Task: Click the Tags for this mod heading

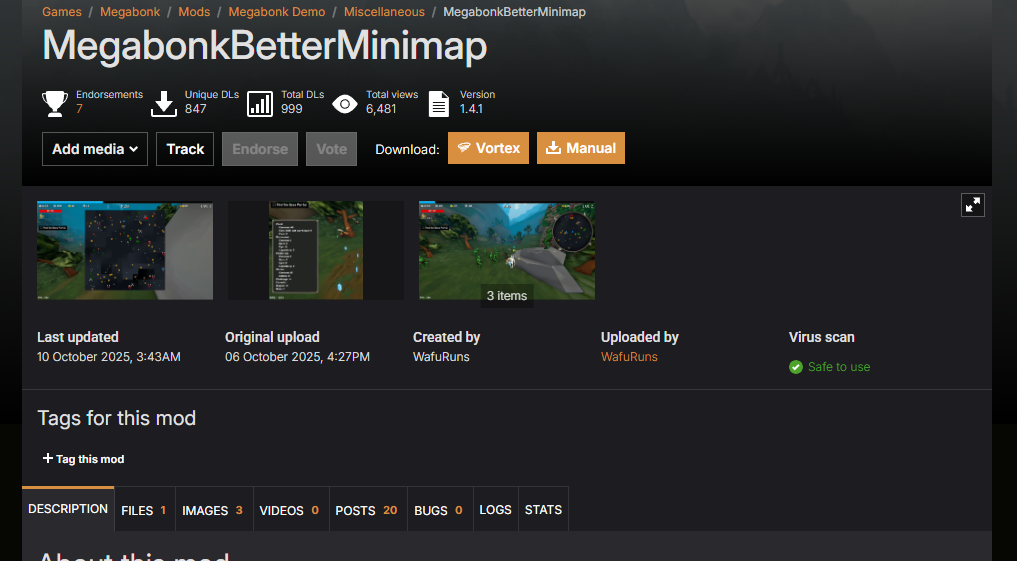Action: pos(117,418)
